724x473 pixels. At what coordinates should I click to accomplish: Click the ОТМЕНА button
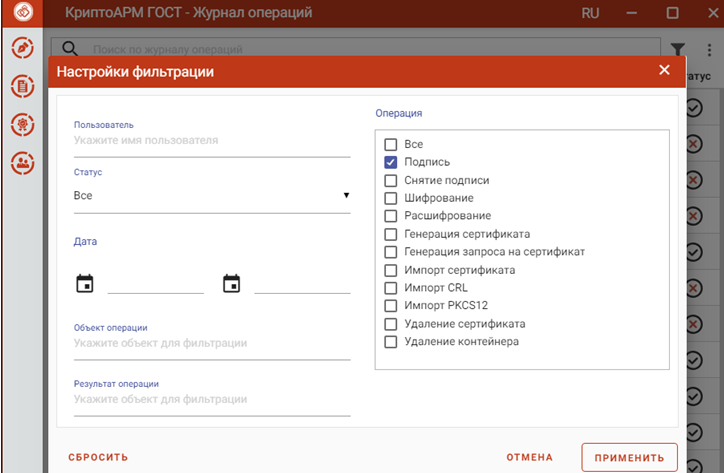(x=530, y=457)
